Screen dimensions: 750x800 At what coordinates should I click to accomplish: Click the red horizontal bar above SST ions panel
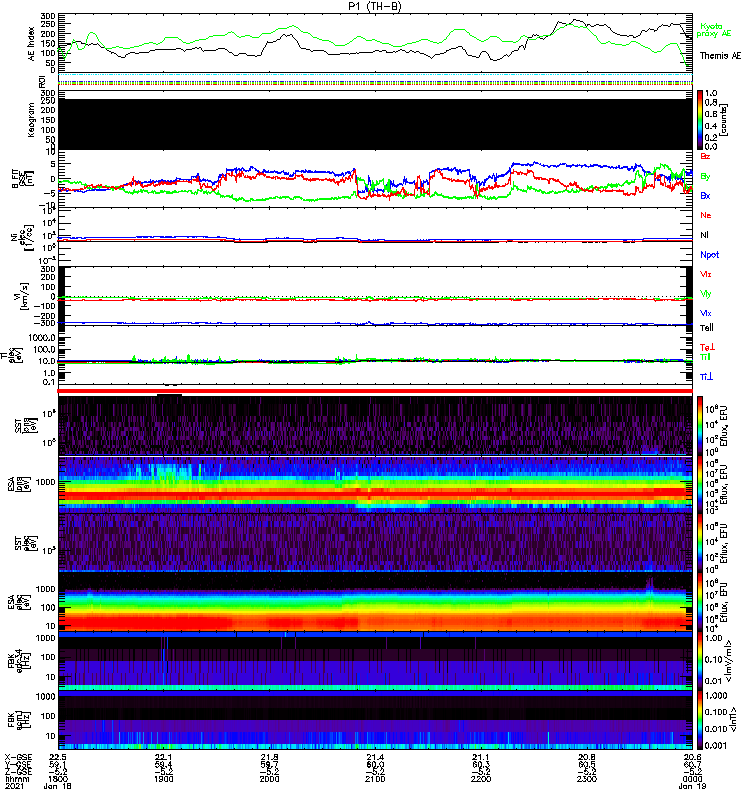[x=375, y=391]
